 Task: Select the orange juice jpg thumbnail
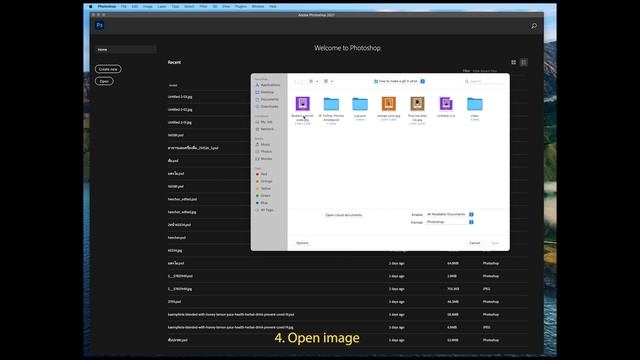389,104
